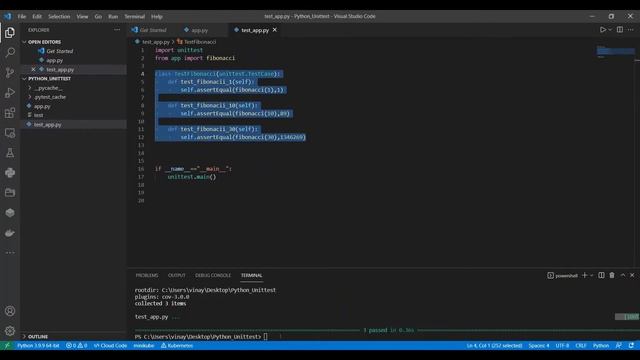Open editor More Actions ellipsis
Screen dimensions: 640x360
631,30
